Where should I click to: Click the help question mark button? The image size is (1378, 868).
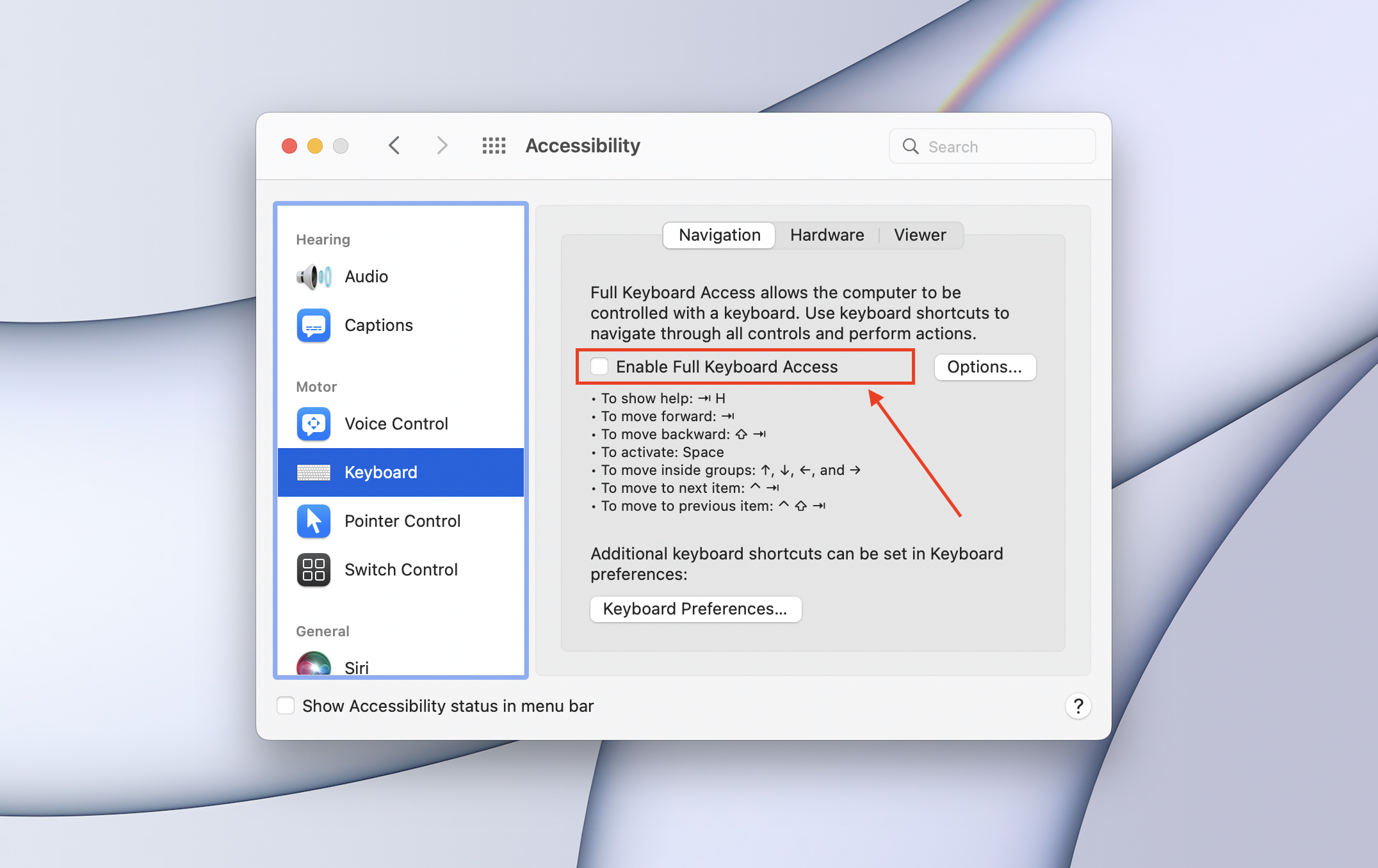[x=1078, y=706]
